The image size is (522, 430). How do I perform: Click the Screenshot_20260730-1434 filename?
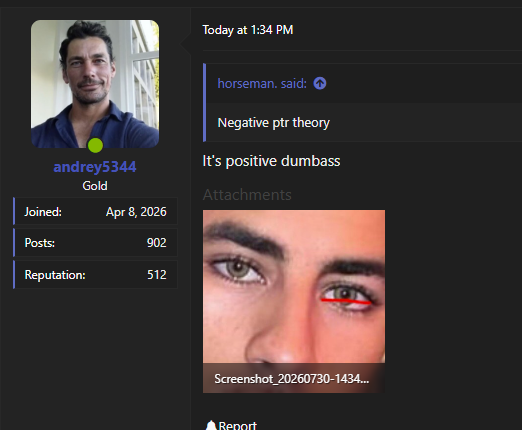pos(292,379)
